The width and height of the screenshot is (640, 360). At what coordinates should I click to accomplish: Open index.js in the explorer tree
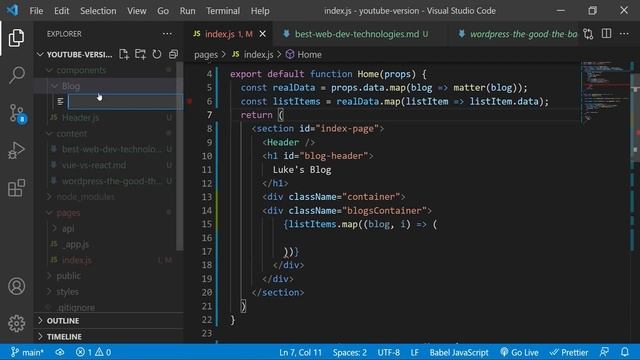[x=77, y=260]
